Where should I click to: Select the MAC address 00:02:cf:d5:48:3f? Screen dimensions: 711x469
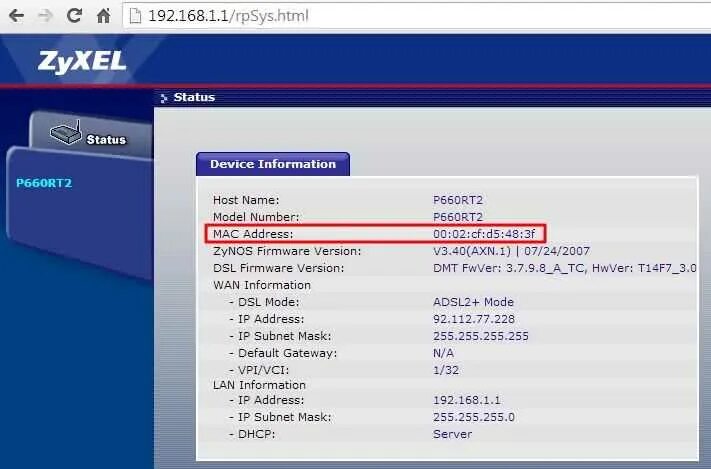[x=484, y=234]
